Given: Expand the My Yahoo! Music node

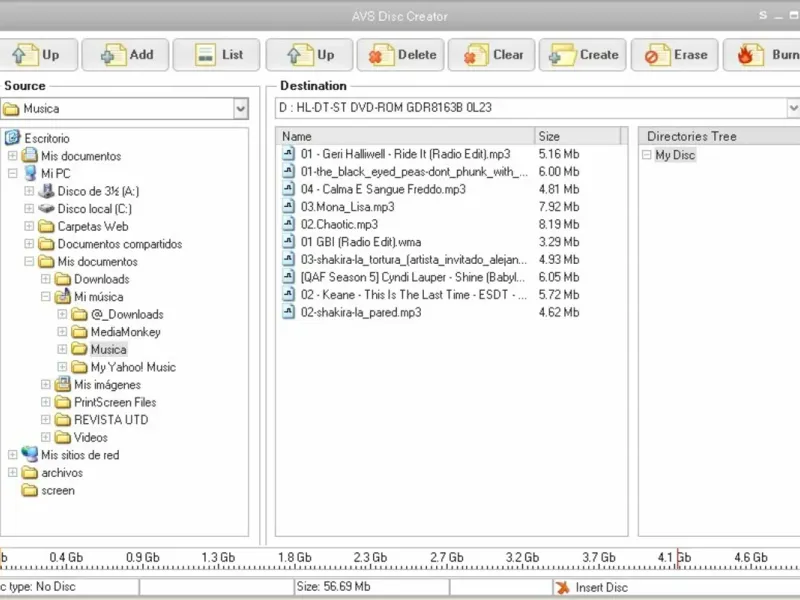Looking at the screenshot, I should coord(62,367).
